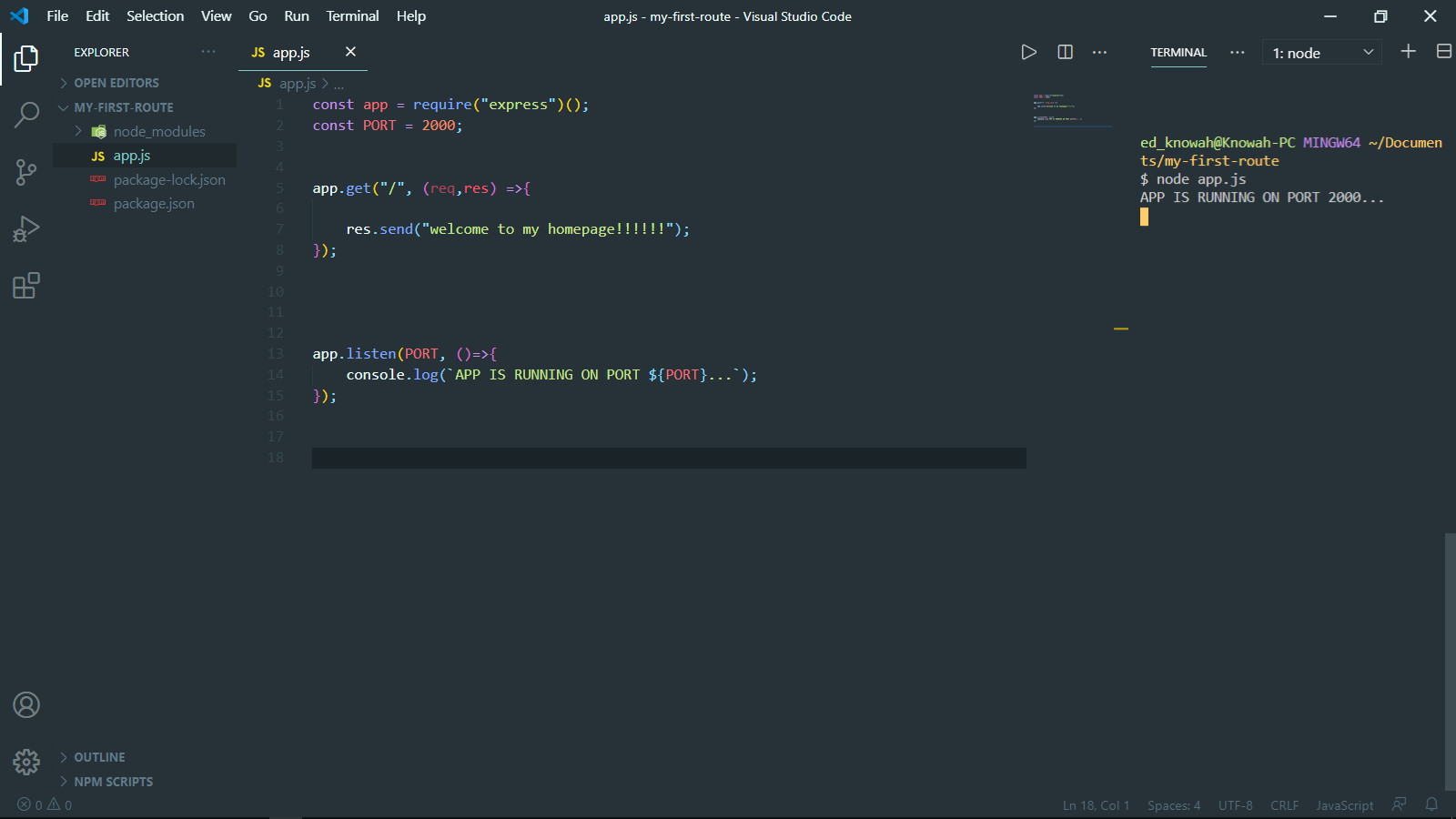Change language mode via JavaScript item
The width and height of the screenshot is (1456, 819).
click(1344, 805)
